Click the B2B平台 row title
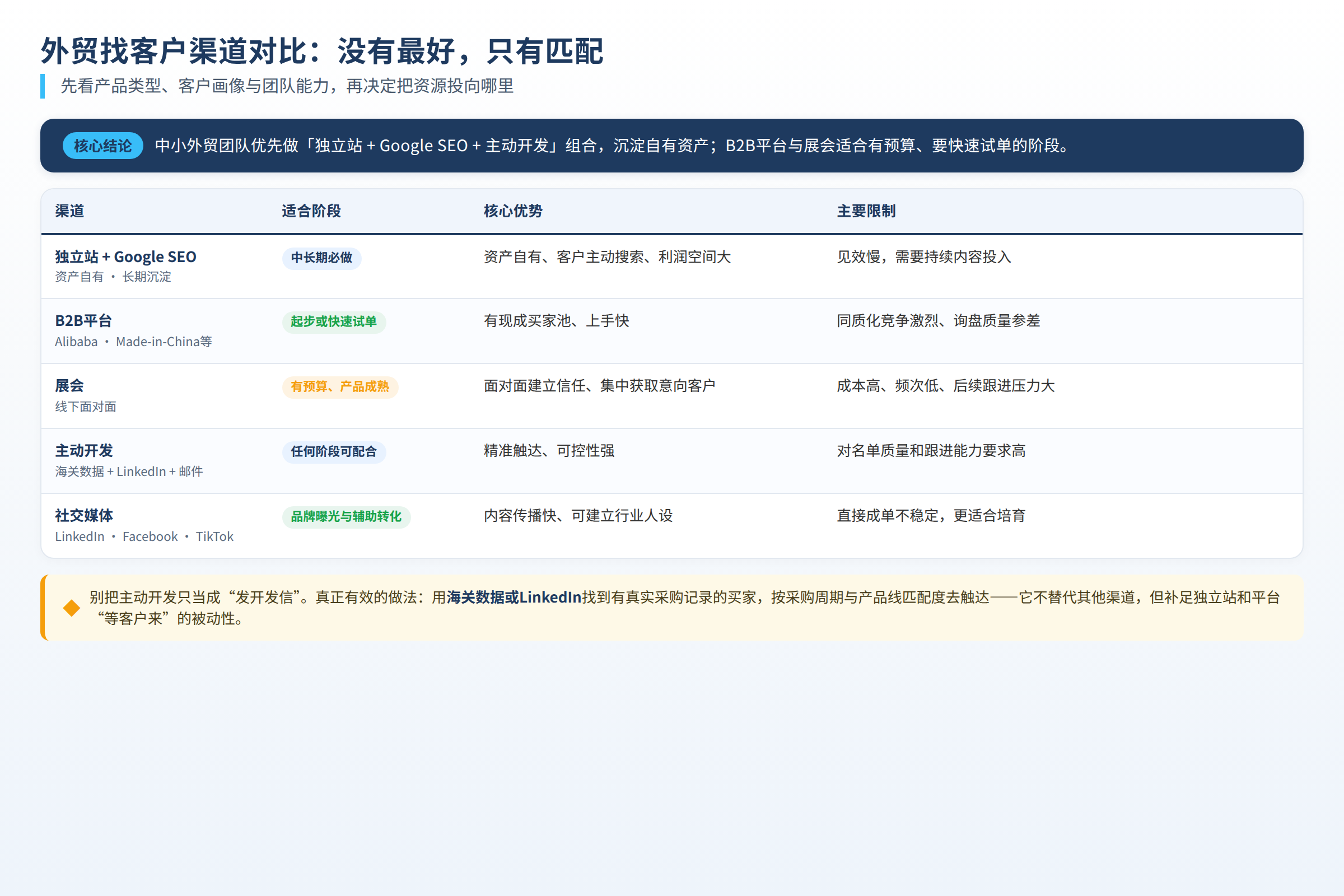The height and width of the screenshot is (896, 1344). pyautogui.click(x=83, y=320)
